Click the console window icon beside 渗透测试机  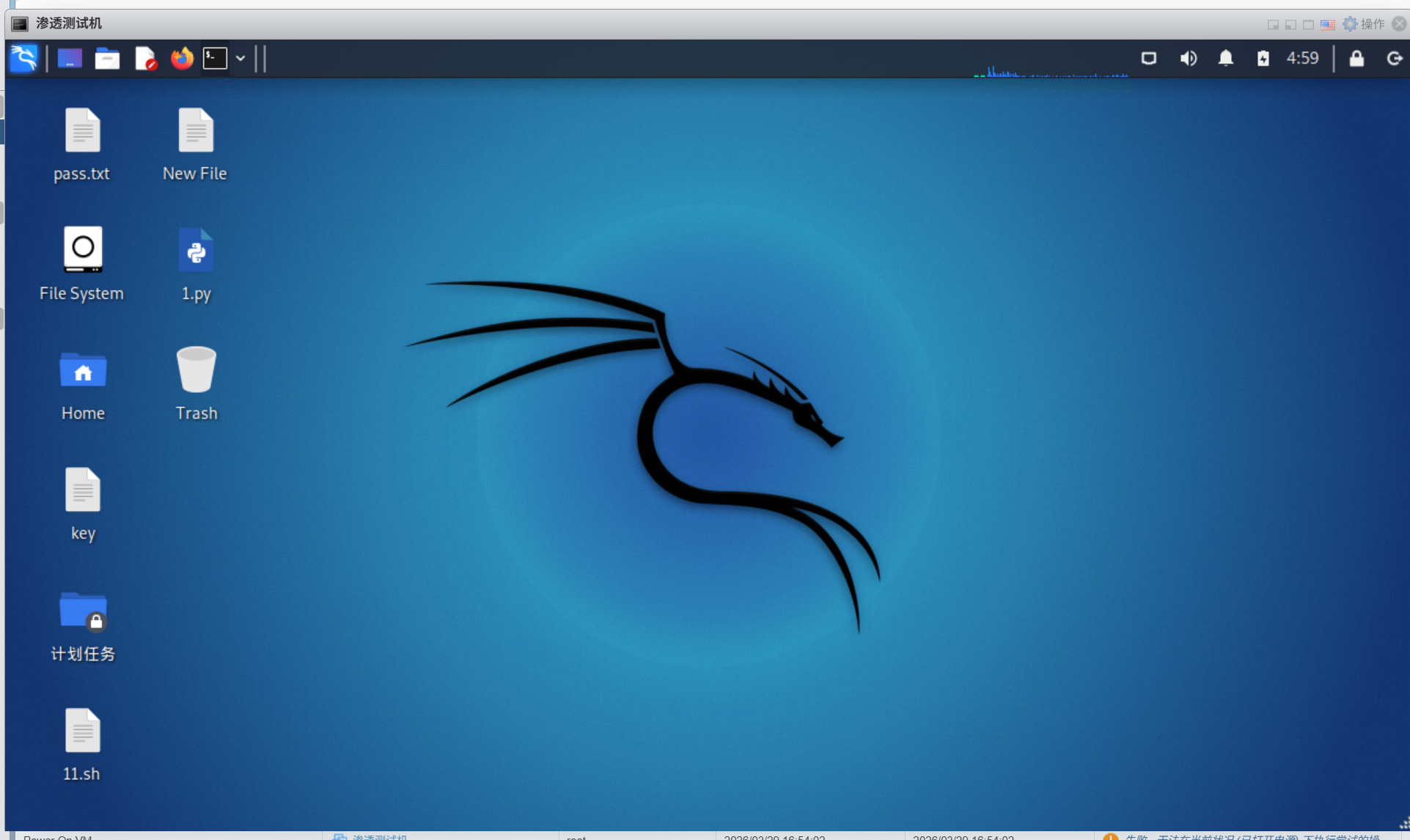pyautogui.click(x=20, y=24)
